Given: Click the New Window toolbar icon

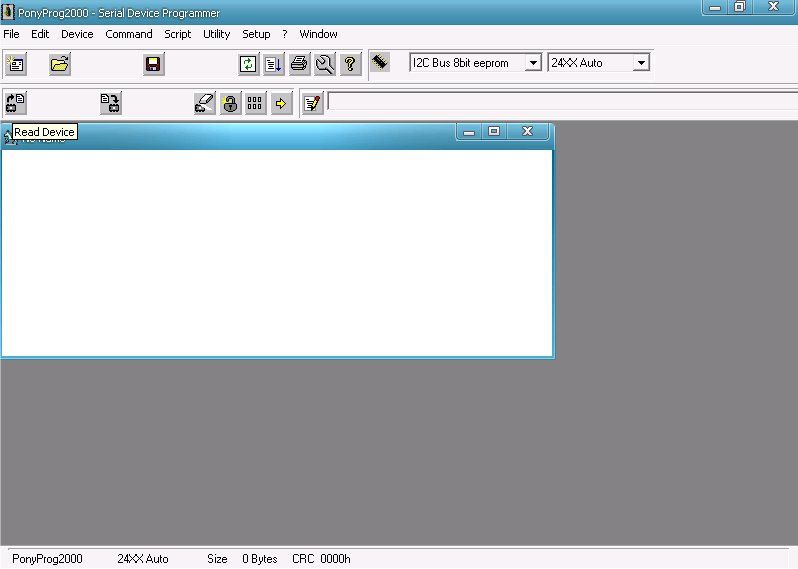Looking at the screenshot, I should (x=16, y=64).
